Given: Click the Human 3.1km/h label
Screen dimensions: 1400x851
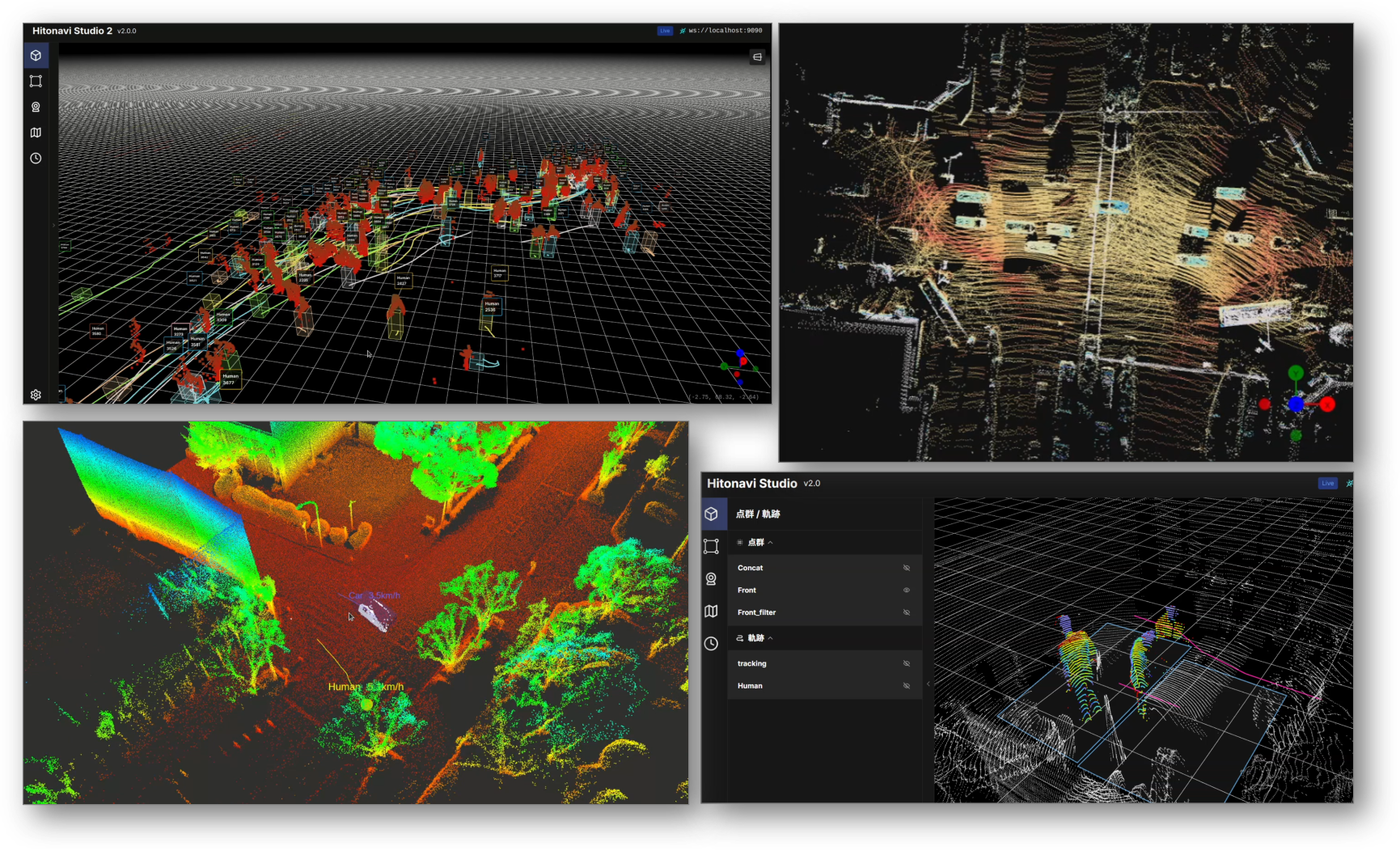Looking at the screenshot, I should 366,687.
